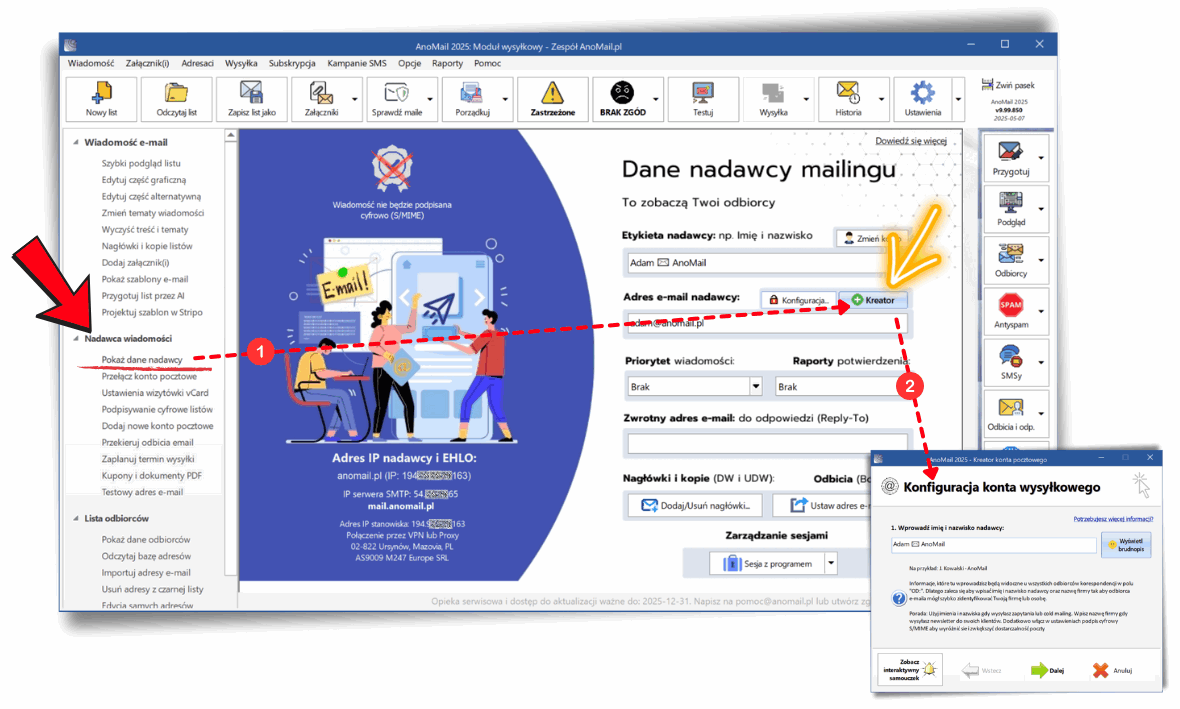This screenshot has width=1180, height=709.
Task: Open the Pomoc menu
Action: tap(487, 63)
